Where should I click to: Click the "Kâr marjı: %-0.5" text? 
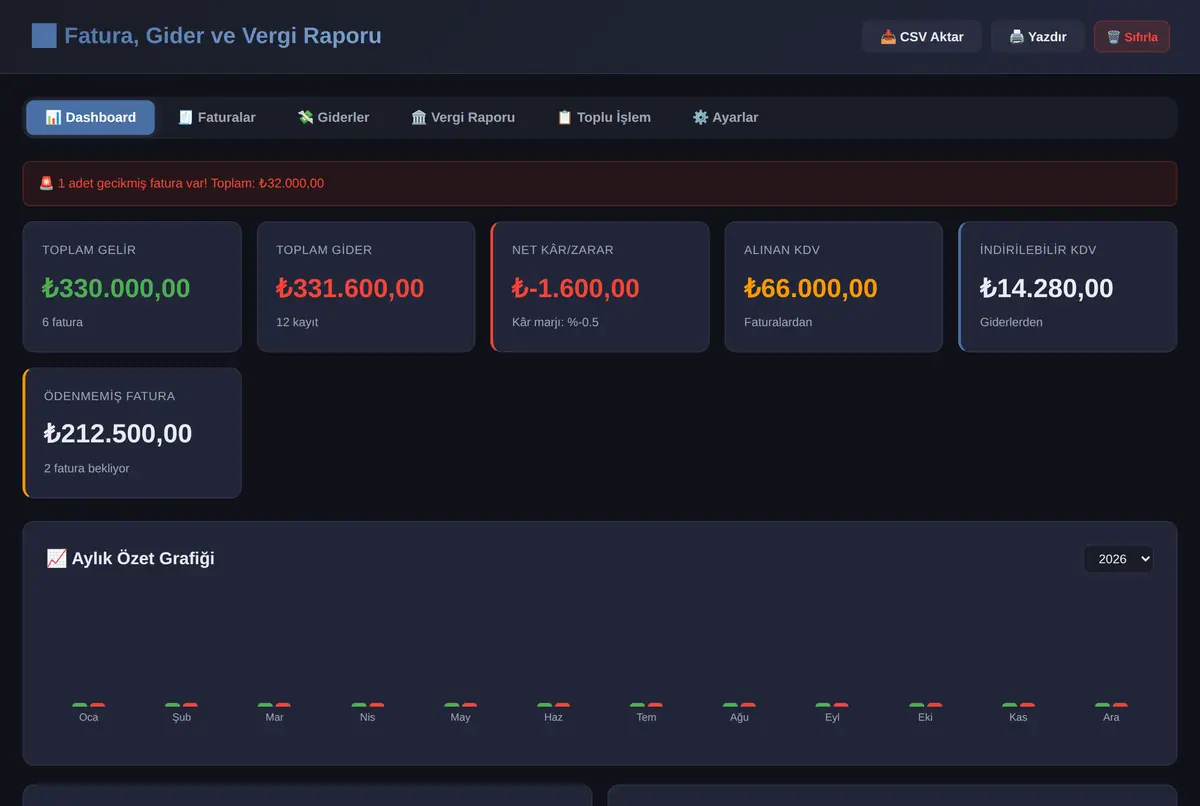[556, 322]
